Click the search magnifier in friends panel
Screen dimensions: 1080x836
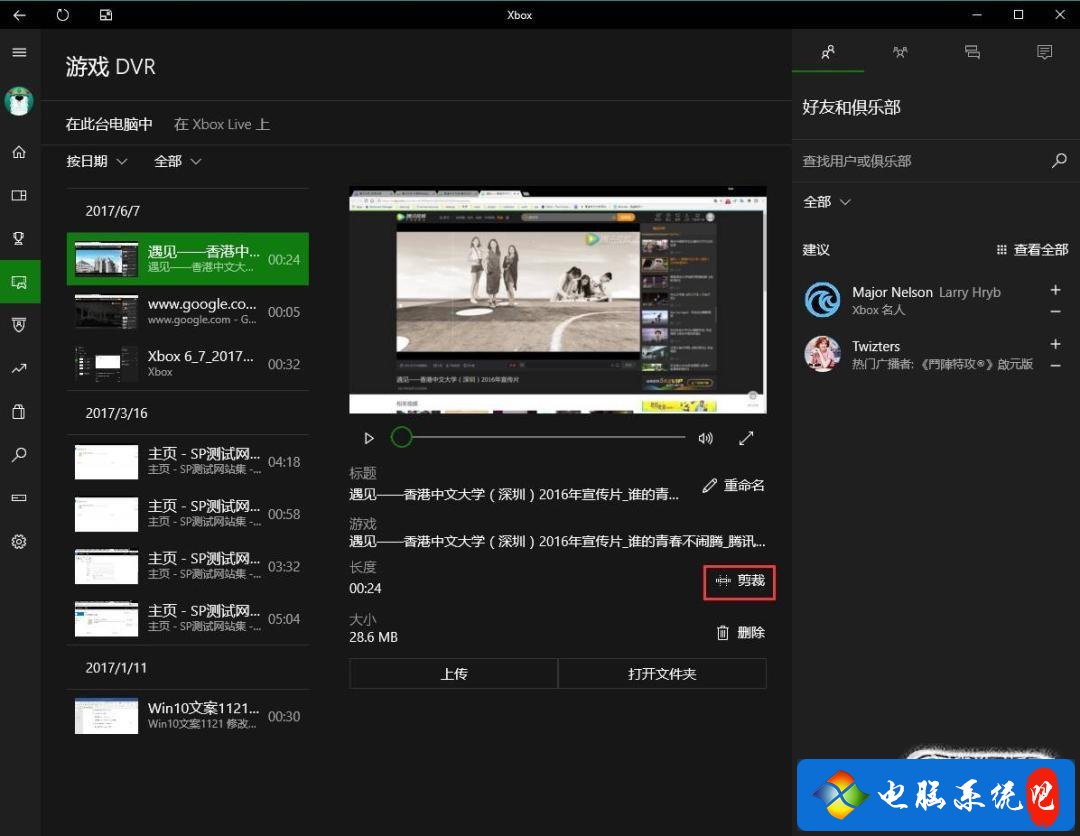tap(1059, 160)
